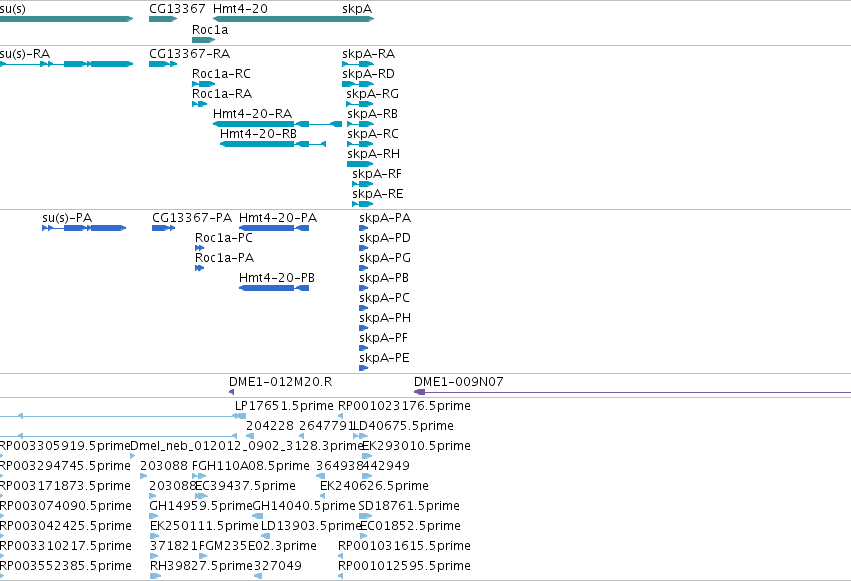The image size is (851, 581).
Task: Select skpA-PG protein label
Action: [x=384, y=258]
